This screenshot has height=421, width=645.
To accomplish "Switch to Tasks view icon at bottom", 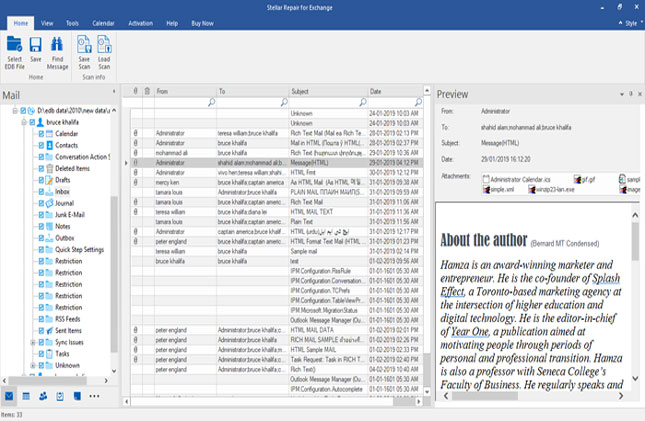I will [x=60, y=396].
